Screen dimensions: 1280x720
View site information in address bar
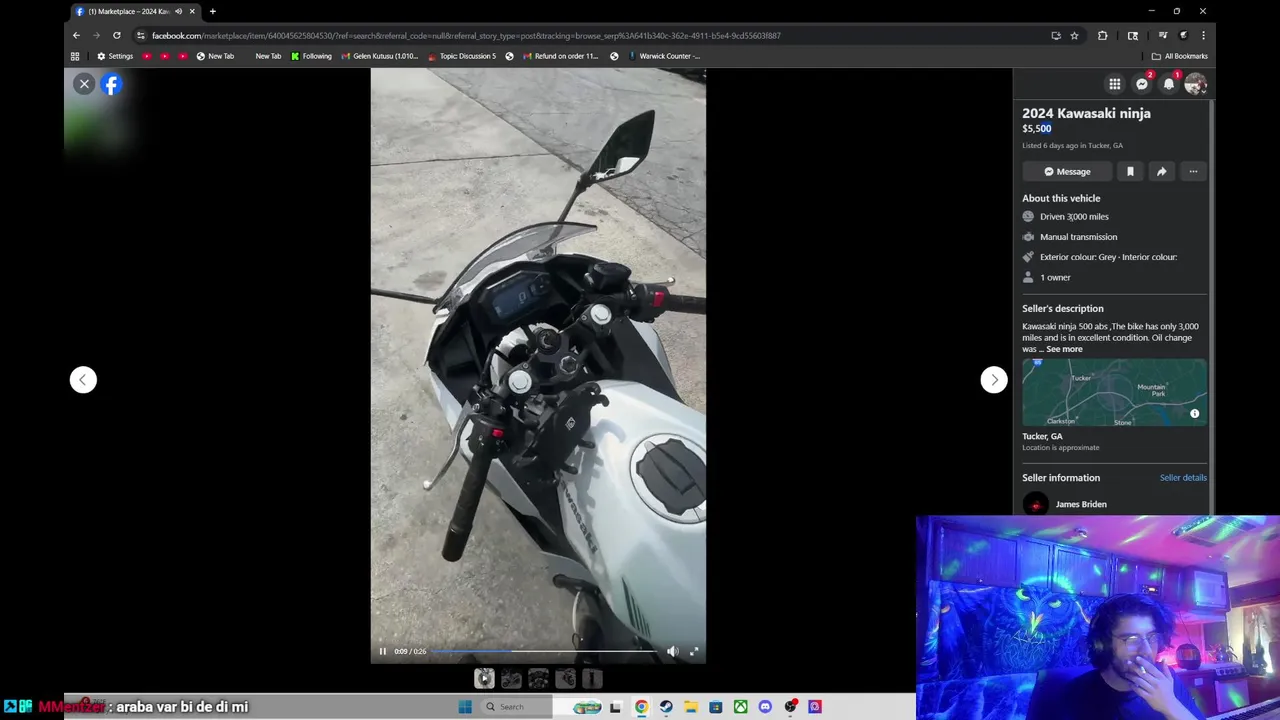(140, 35)
